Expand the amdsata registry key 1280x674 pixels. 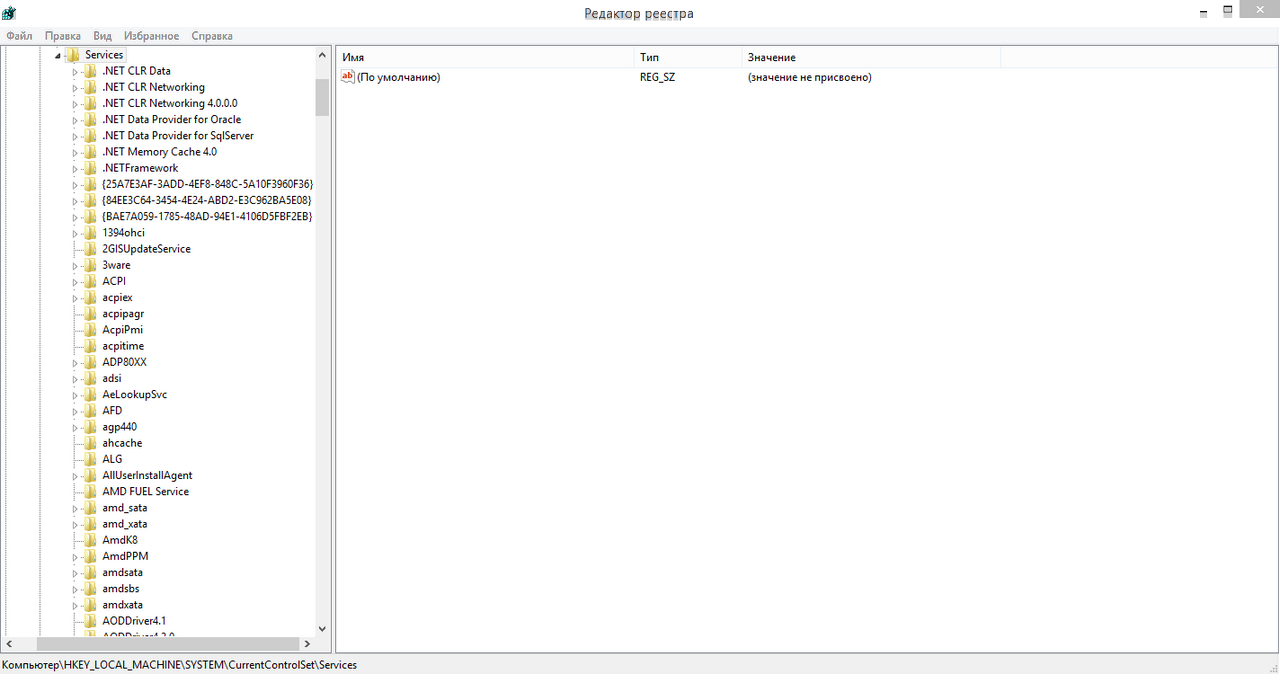[75, 573]
